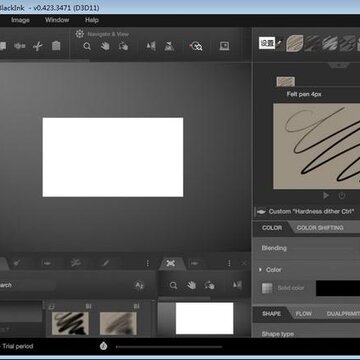Viewport: 360px width, 360px height.
Task: Select the scissors-style tab in bottom-left panel
Action: (76, 263)
